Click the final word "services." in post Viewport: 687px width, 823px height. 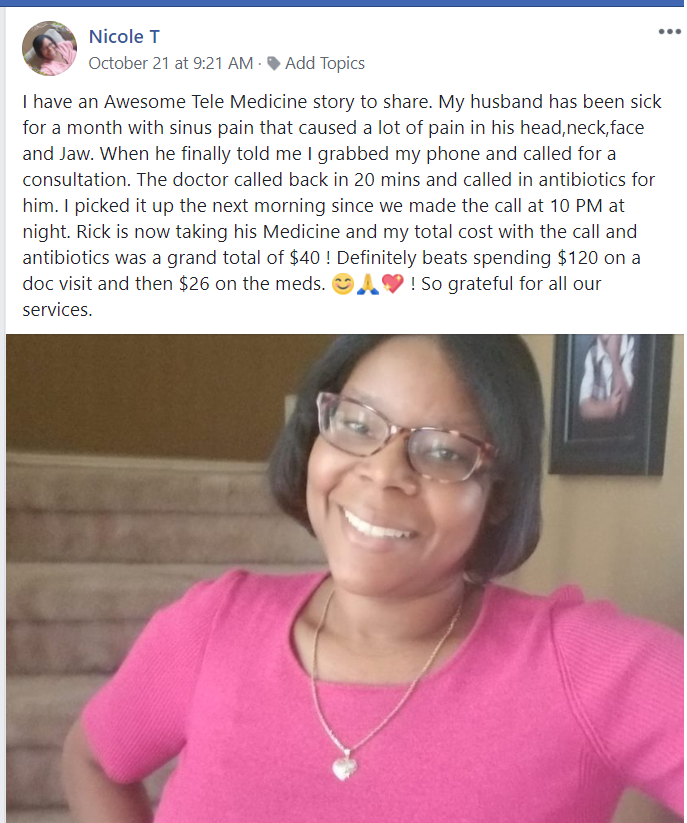(x=57, y=310)
